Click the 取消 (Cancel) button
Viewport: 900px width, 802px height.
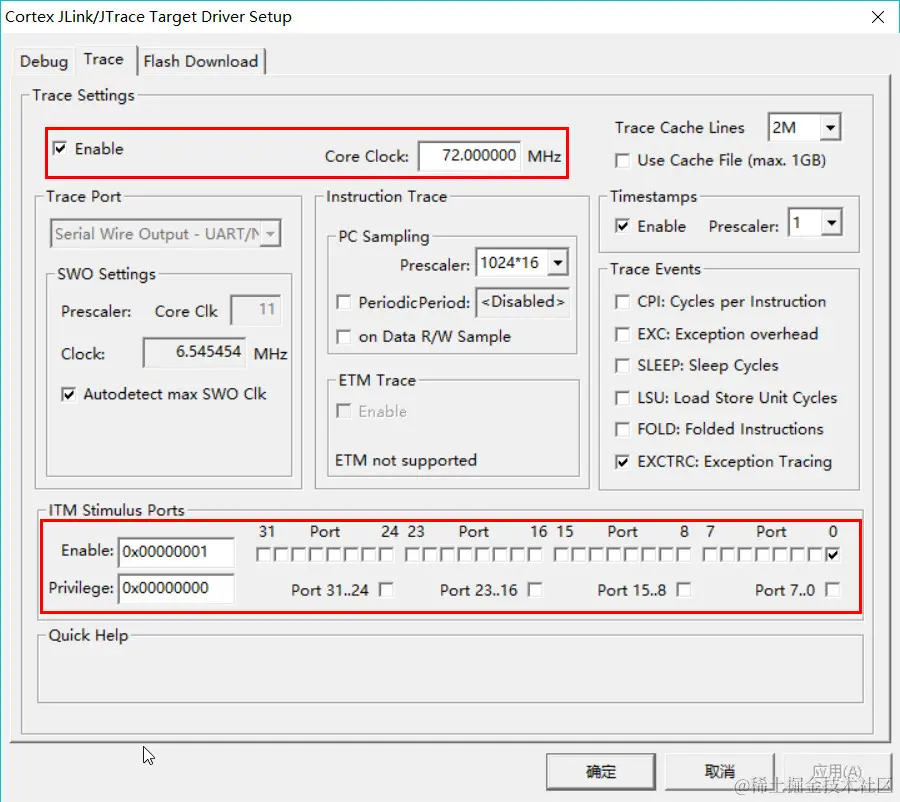tap(720, 772)
